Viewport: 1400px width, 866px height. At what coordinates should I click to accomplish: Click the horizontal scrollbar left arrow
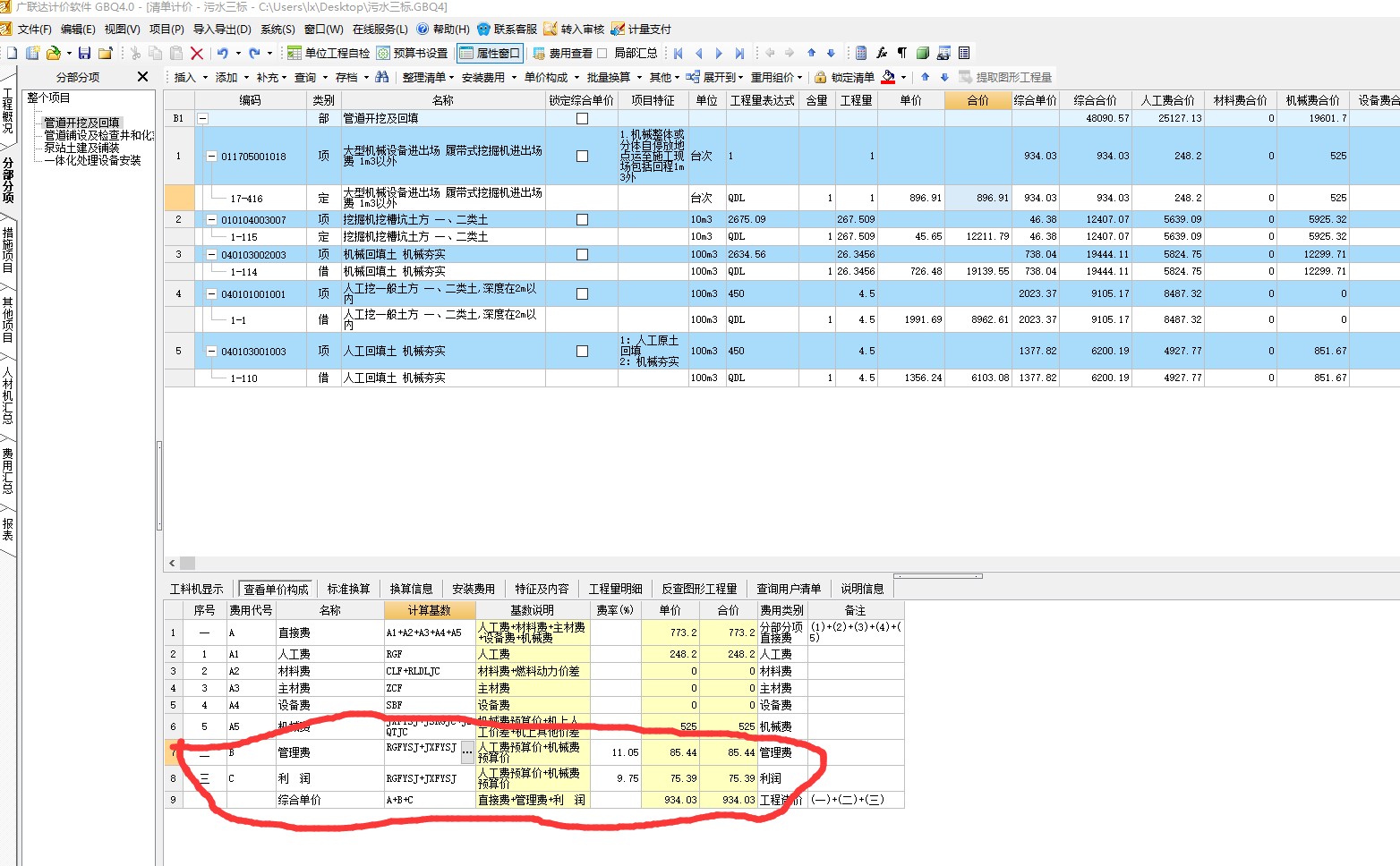[x=172, y=563]
